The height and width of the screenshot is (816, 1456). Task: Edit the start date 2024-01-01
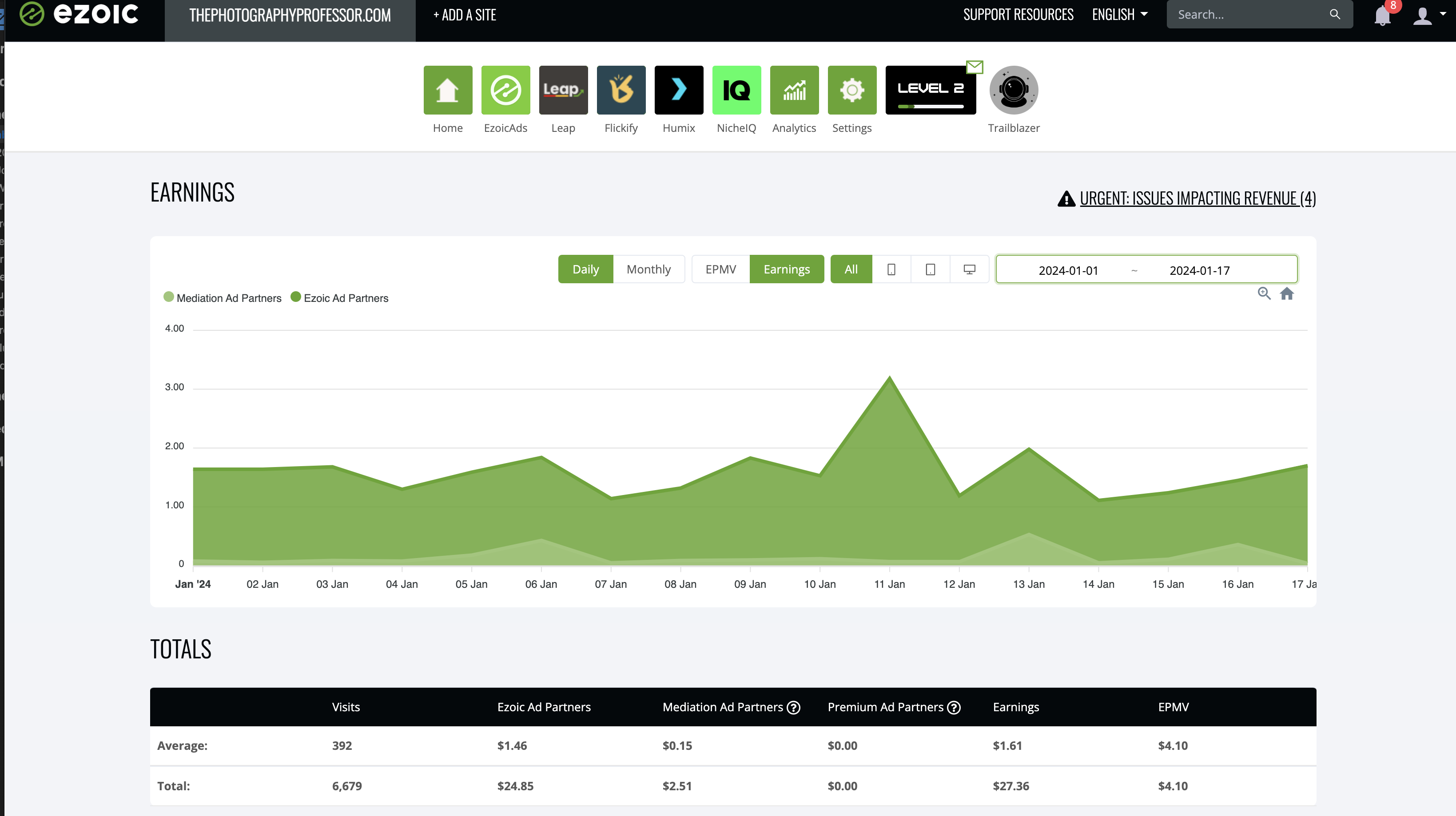click(x=1068, y=270)
